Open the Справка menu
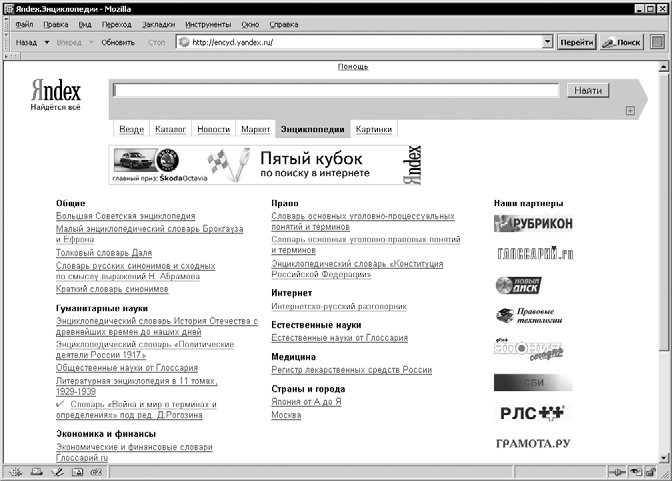This screenshot has height=481, width=672. coord(284,24)
